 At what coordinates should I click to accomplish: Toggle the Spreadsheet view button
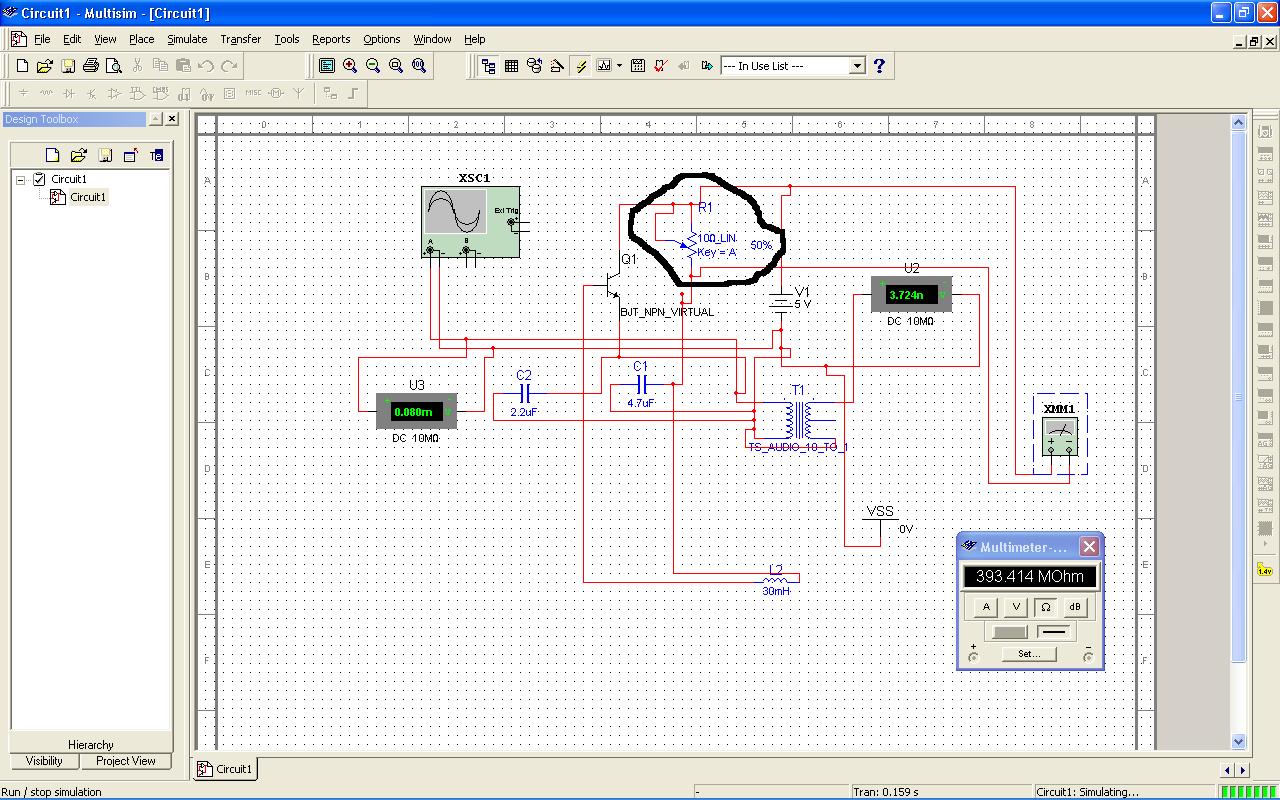511,66
